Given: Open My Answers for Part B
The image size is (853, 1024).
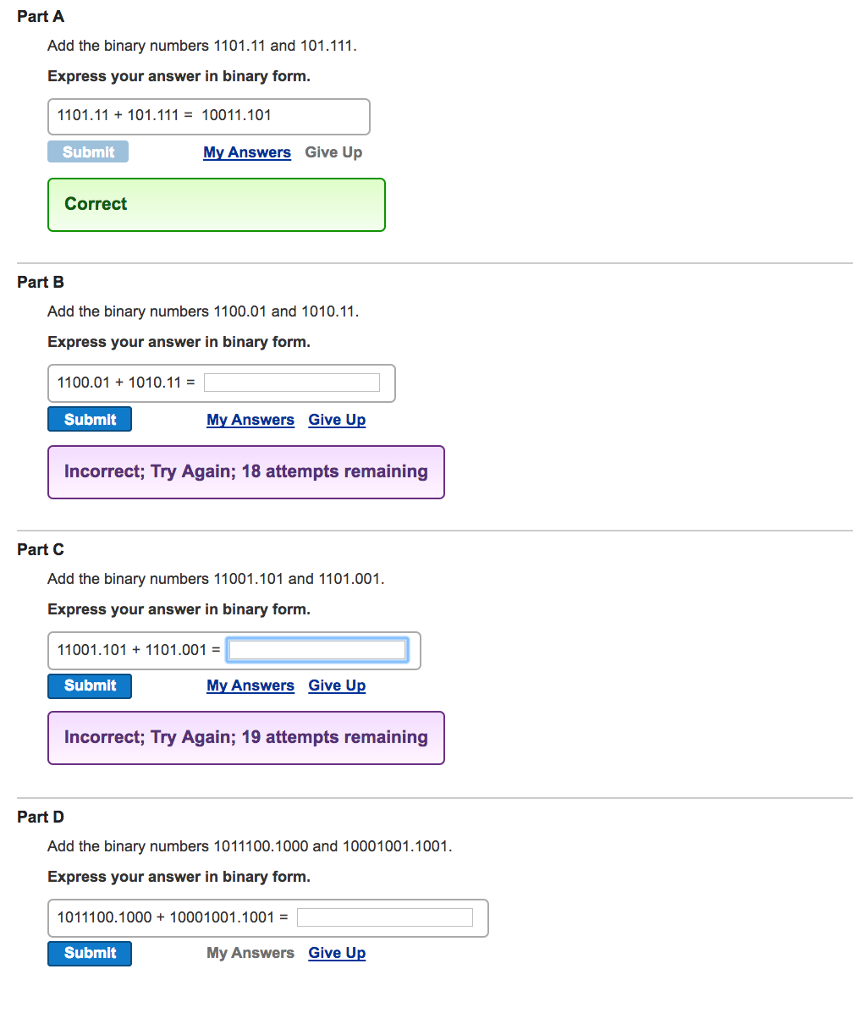Looking at the screenshot, I should coord(250,419).
